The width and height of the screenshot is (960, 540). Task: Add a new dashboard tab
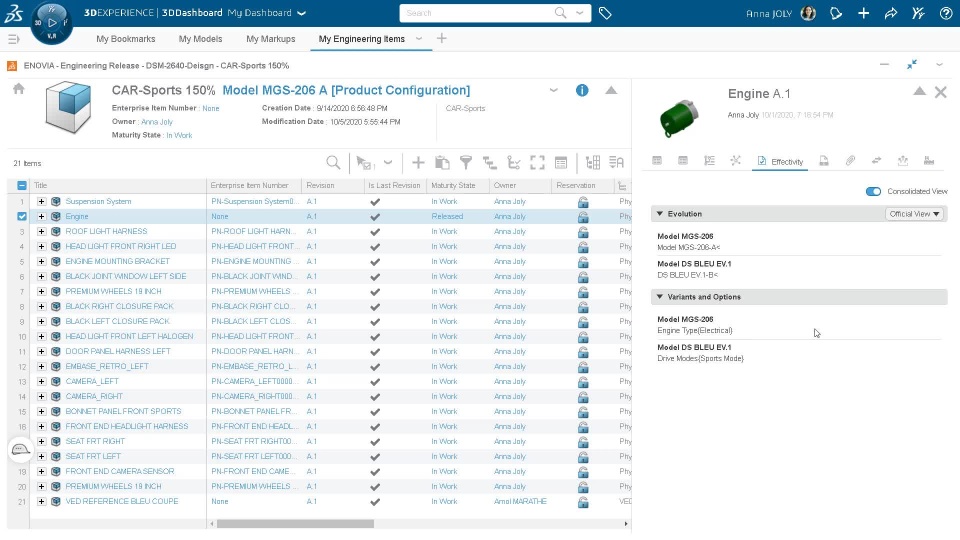441,39
